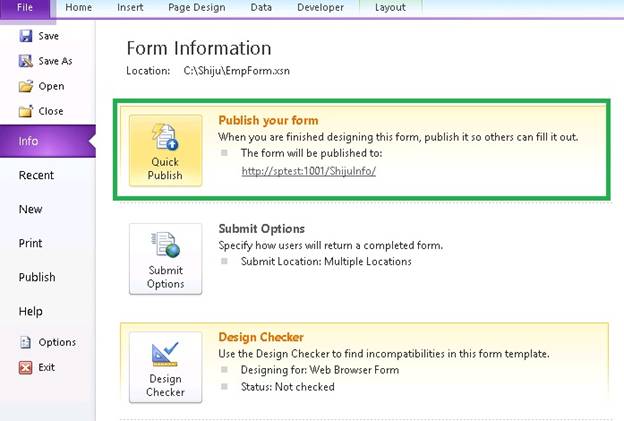Switch to the Insert ribbon tab
This screenshot has width=624, height=421.
130,7
